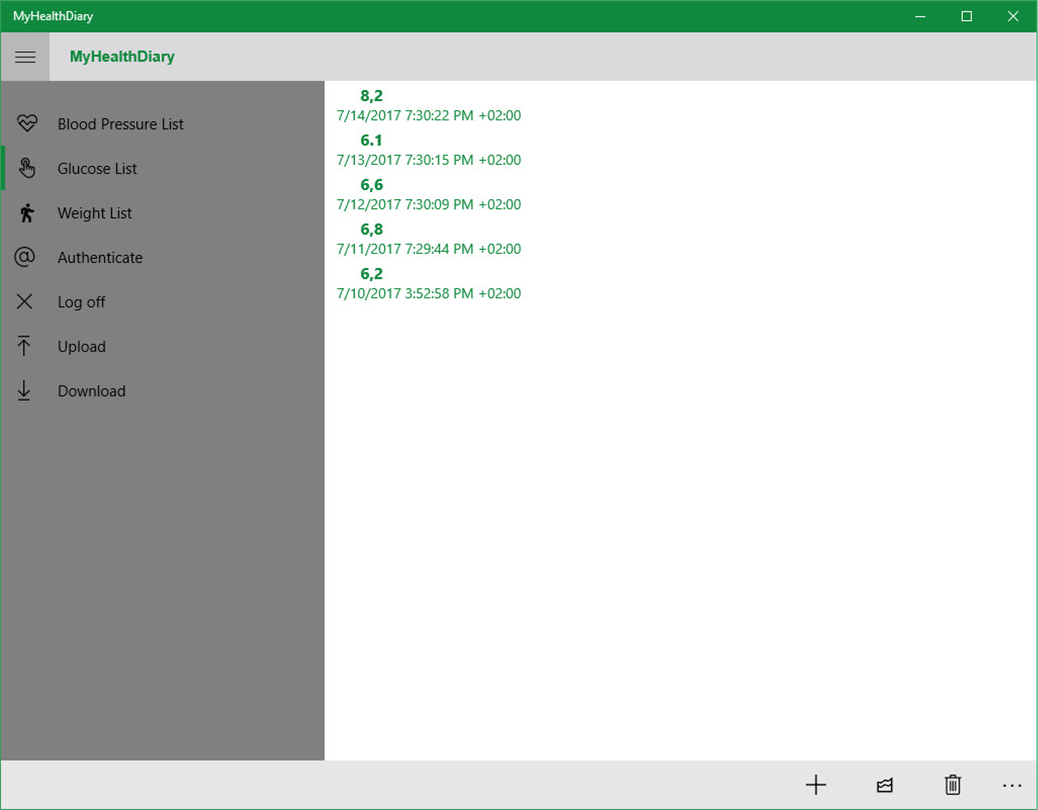1038x810 pixels.
Task: Click the Blood Pressure heart icon
Action: [27, 123]
